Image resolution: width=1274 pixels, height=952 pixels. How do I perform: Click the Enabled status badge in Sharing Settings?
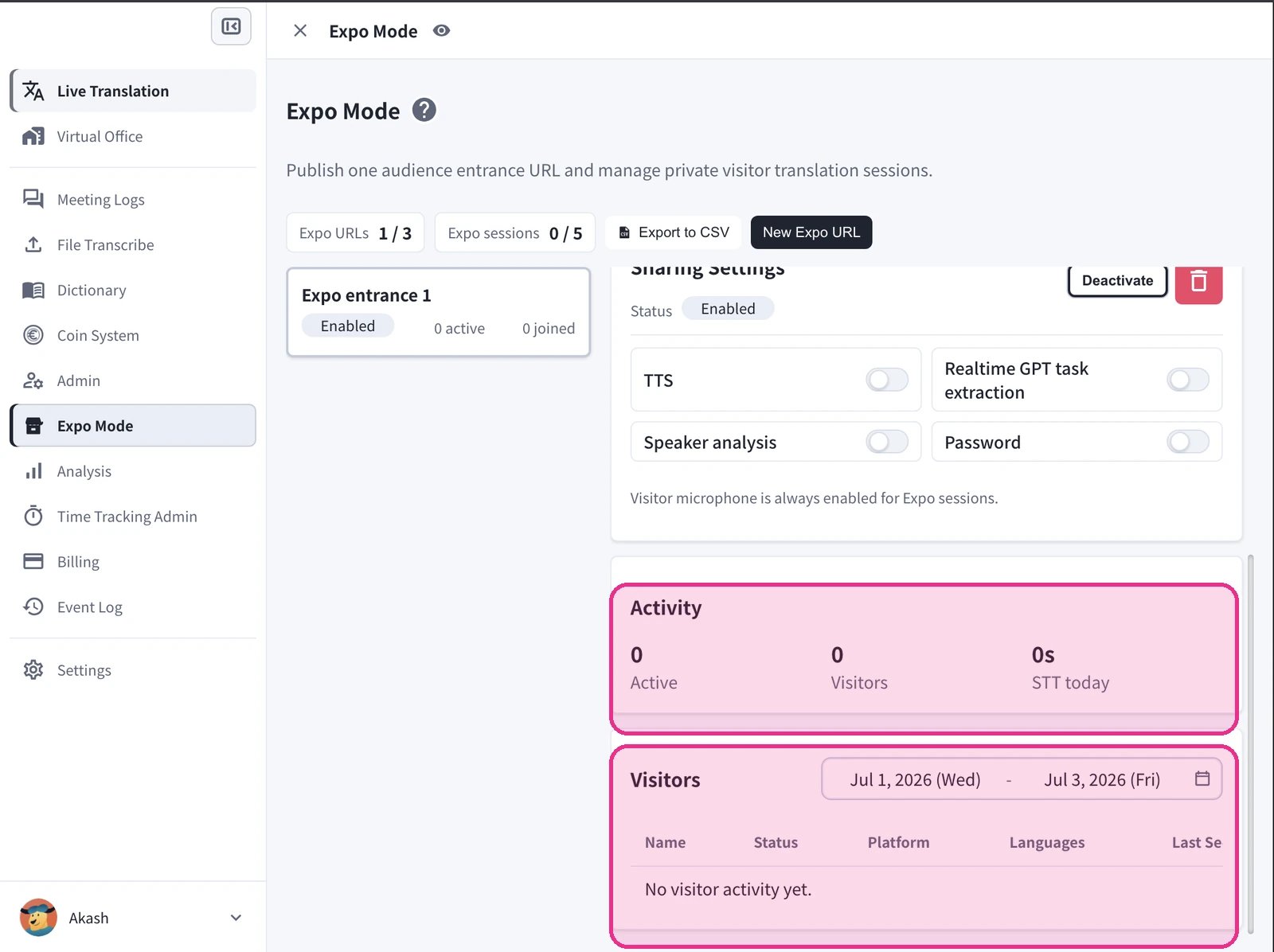728,309
